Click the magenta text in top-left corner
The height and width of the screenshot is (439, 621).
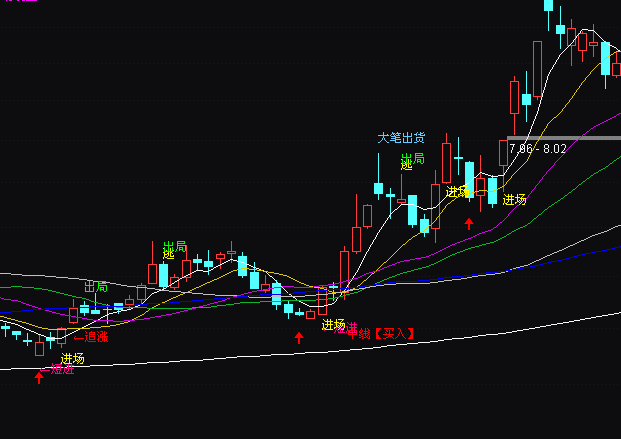pyautogui.click(x=18, y=2)
